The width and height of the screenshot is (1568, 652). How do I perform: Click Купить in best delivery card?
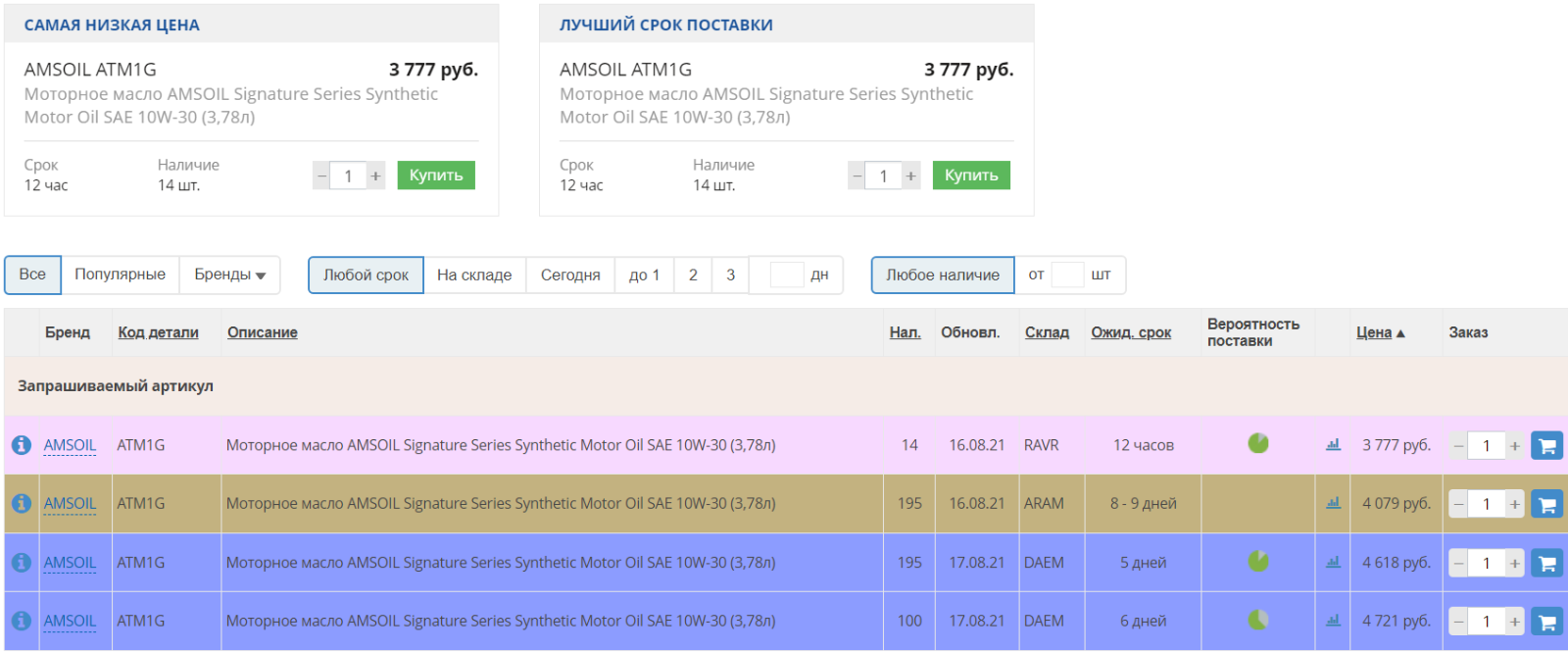(x=971, y=176)
